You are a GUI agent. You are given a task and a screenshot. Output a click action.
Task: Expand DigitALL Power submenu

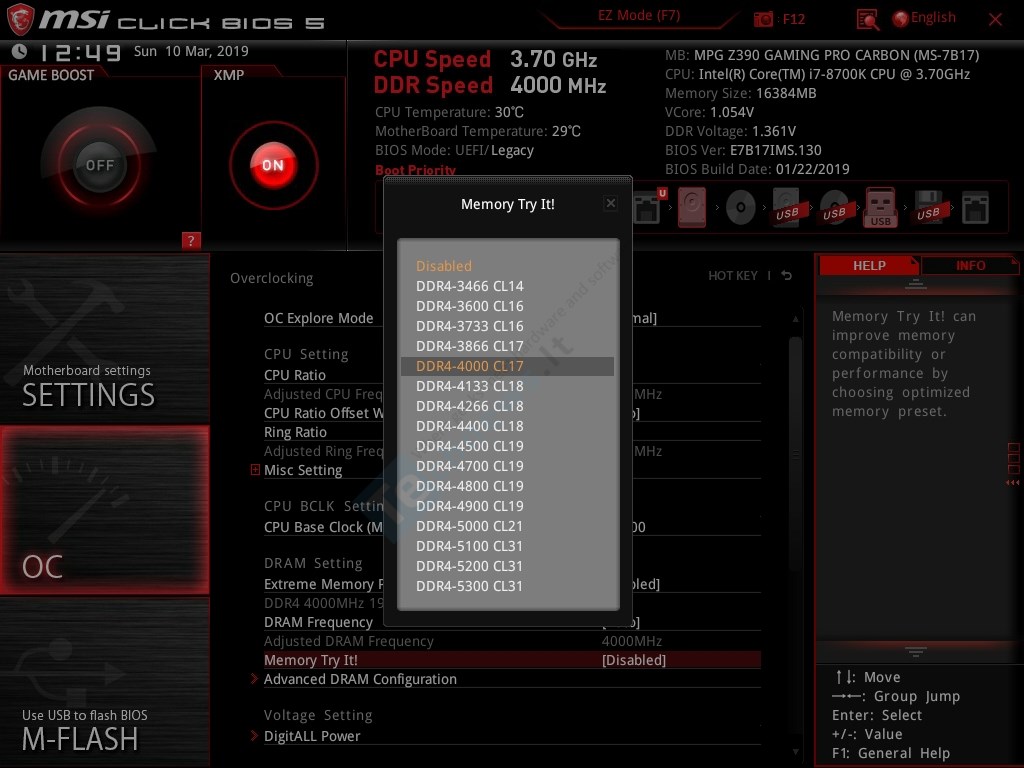(x=312, y=736)
